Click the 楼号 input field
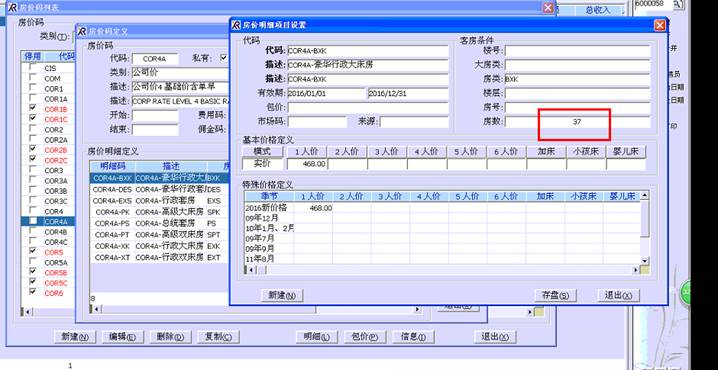Image resolution: width=718 pixels, height=370 pixels. pyautogui.click(x=577, y=51)
